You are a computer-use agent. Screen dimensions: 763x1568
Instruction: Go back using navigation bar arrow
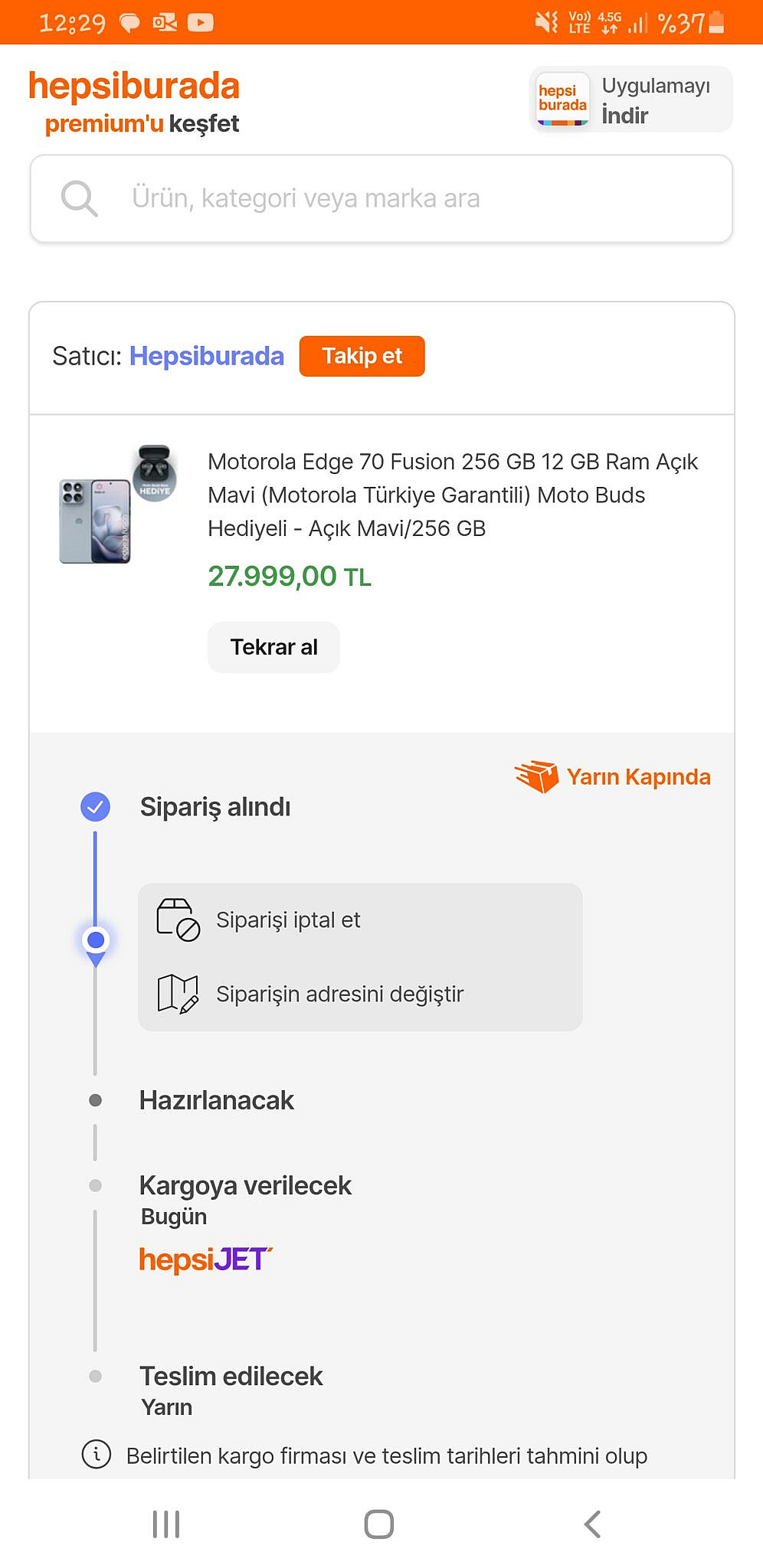[x=592, y=1524]
